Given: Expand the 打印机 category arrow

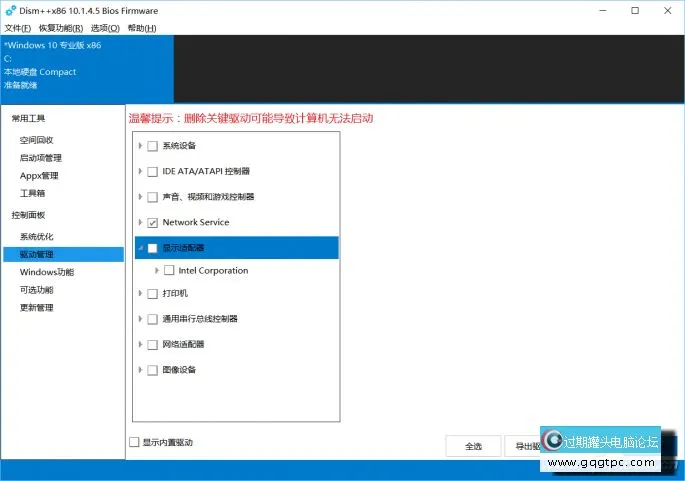Looking at the screenshot, I should pyautogui.click(x=140, y=294).
